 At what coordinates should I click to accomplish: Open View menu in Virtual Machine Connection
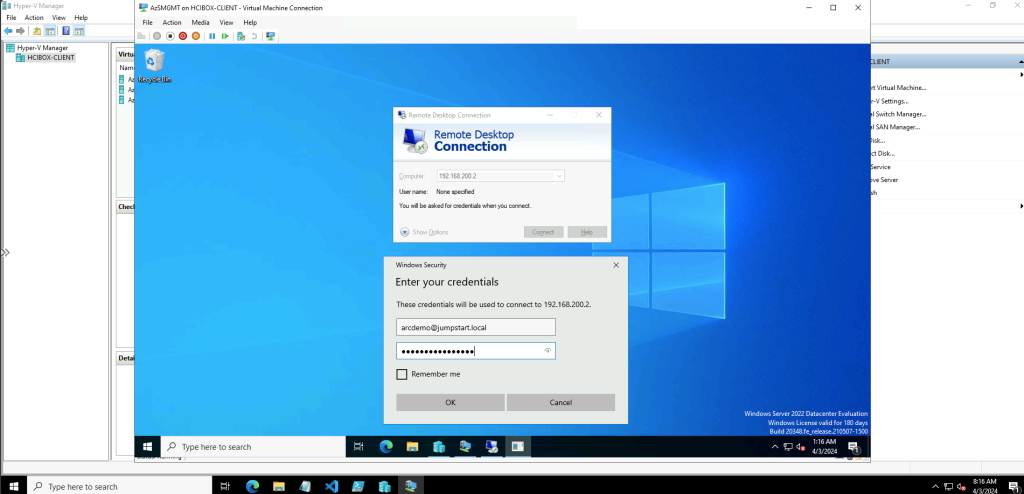227,22
